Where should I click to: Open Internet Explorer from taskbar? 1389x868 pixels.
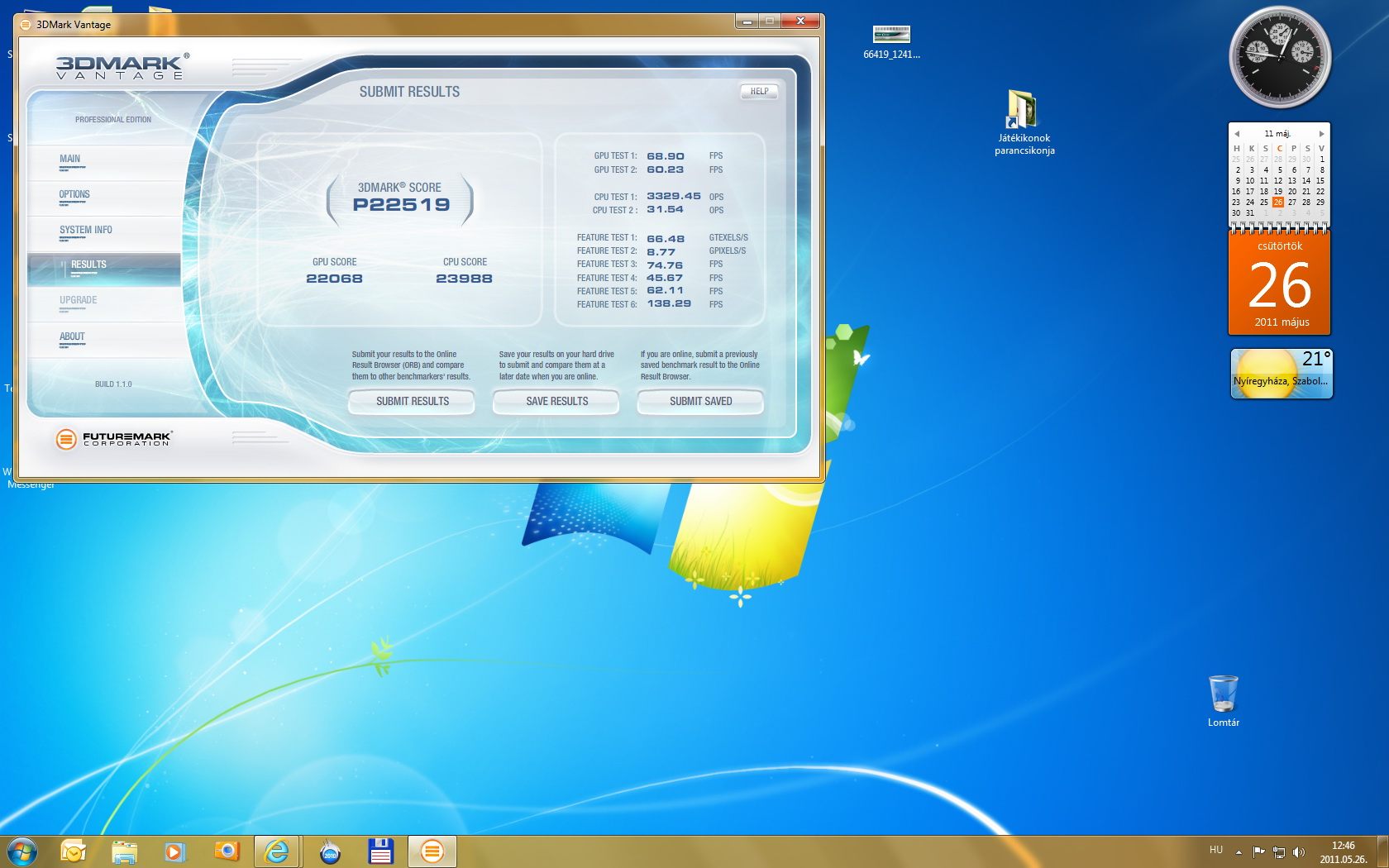276,851
